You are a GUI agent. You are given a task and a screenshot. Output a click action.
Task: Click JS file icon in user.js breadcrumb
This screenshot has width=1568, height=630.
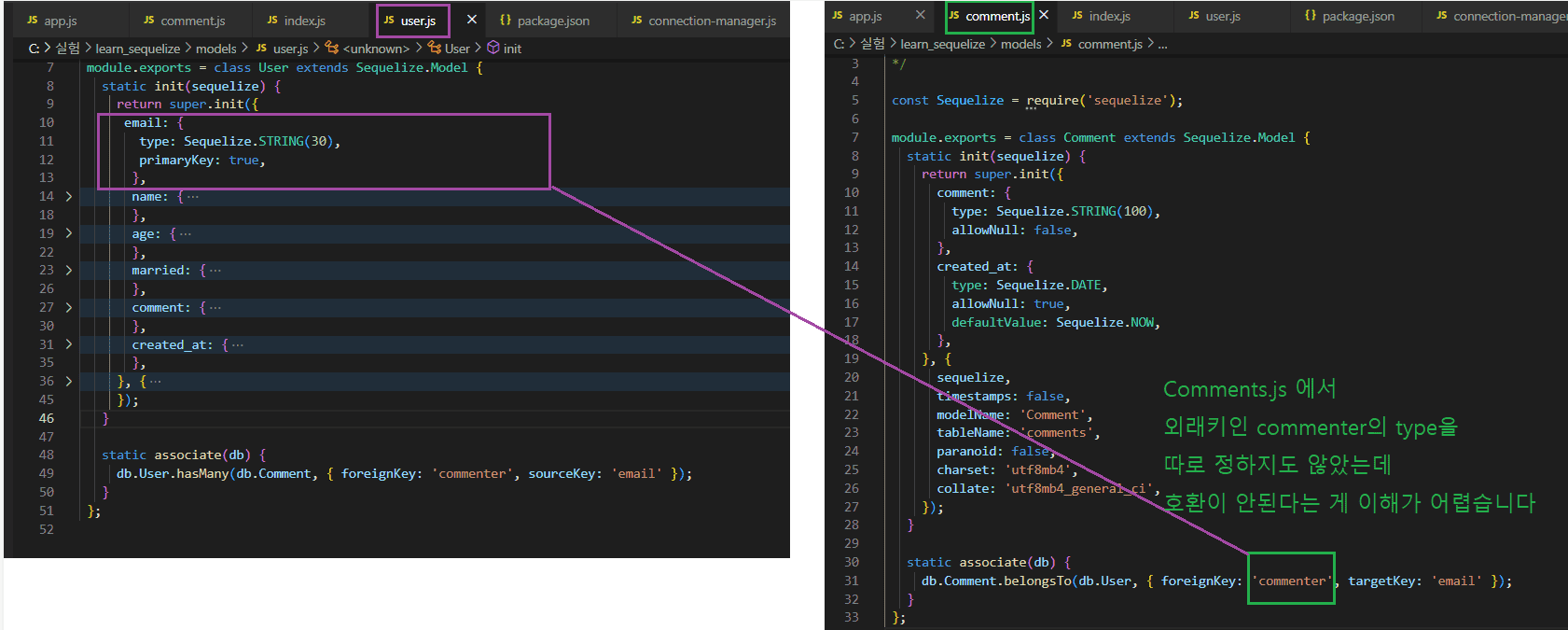pyautogui.click(x=261, y=49)
